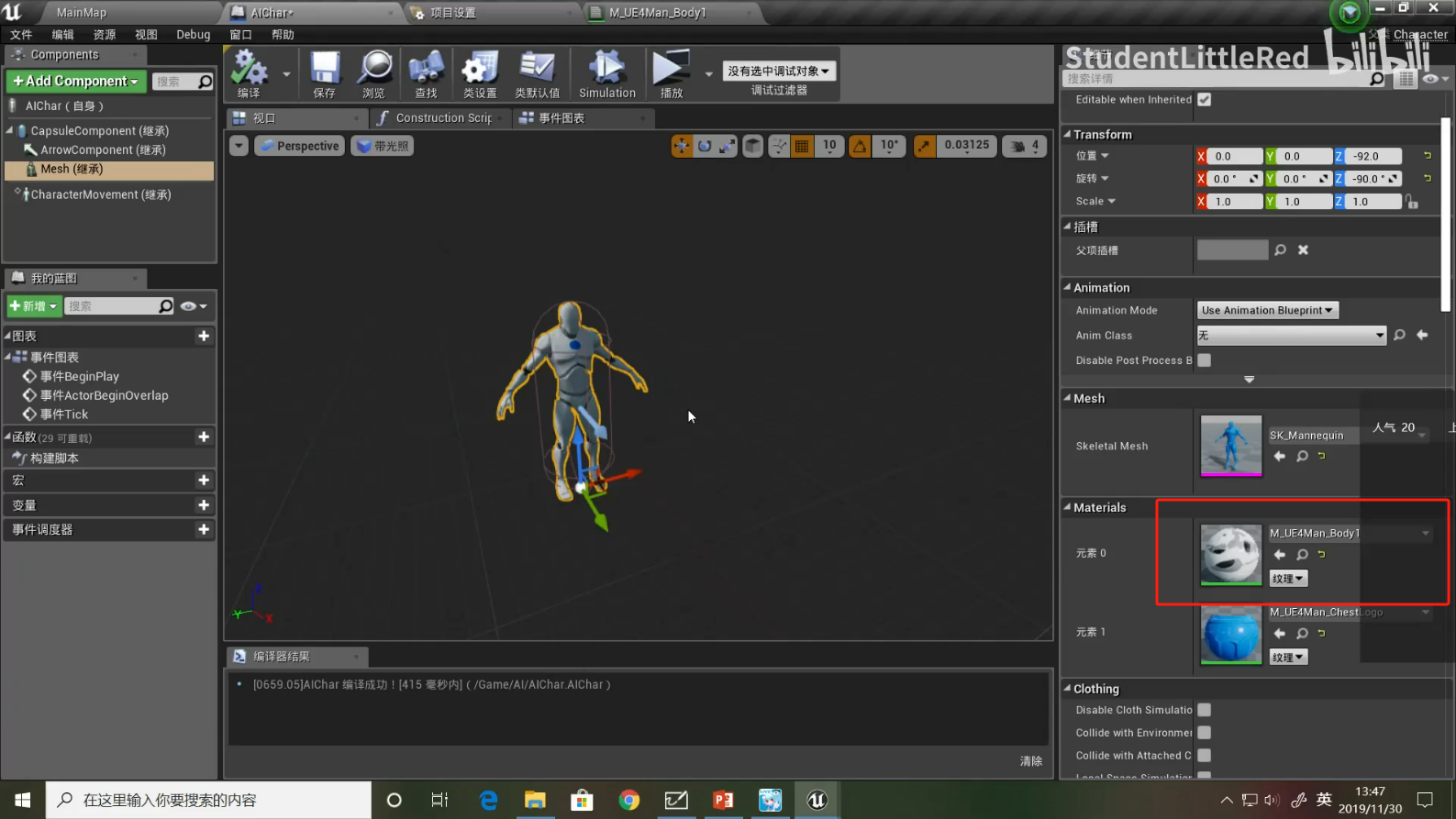Add a new macro with 宏 plus
The height and width of the screenshot is (819, 1456).
(x=204, y=480)
